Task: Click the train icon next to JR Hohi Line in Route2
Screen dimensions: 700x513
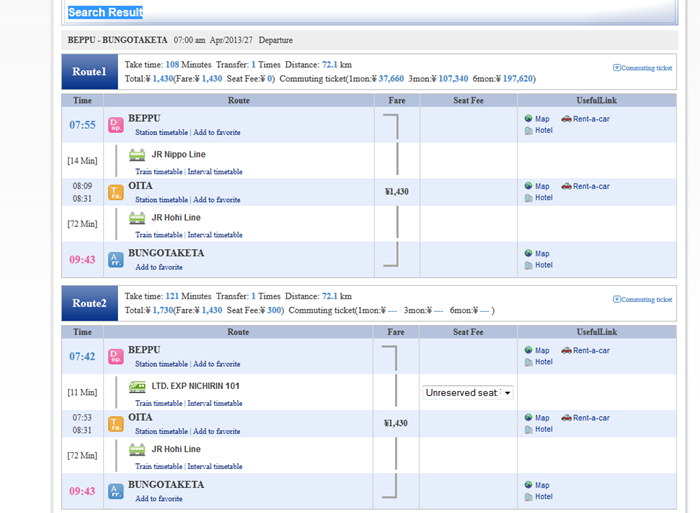Action: tap(137, 450)
